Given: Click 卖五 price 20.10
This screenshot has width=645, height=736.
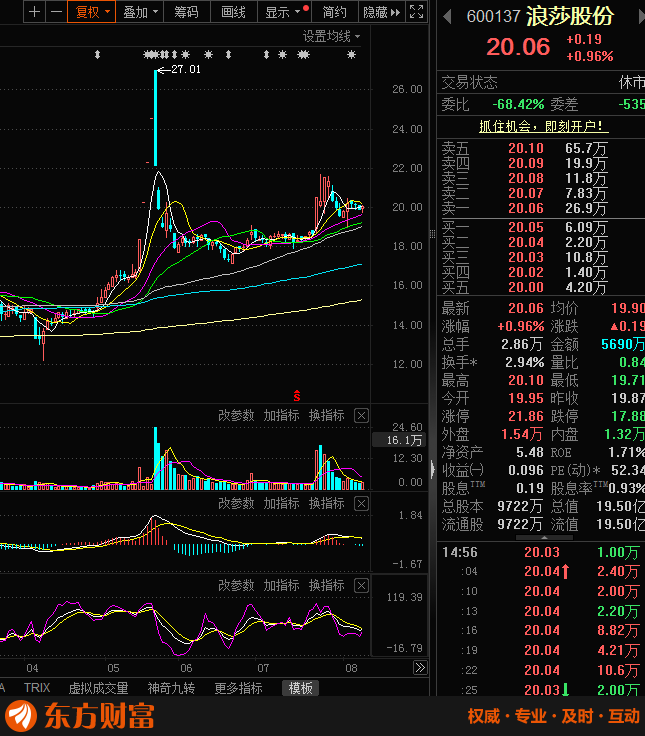Looking at the screenshot, I should pyautogui.click(x=526, y=148).
